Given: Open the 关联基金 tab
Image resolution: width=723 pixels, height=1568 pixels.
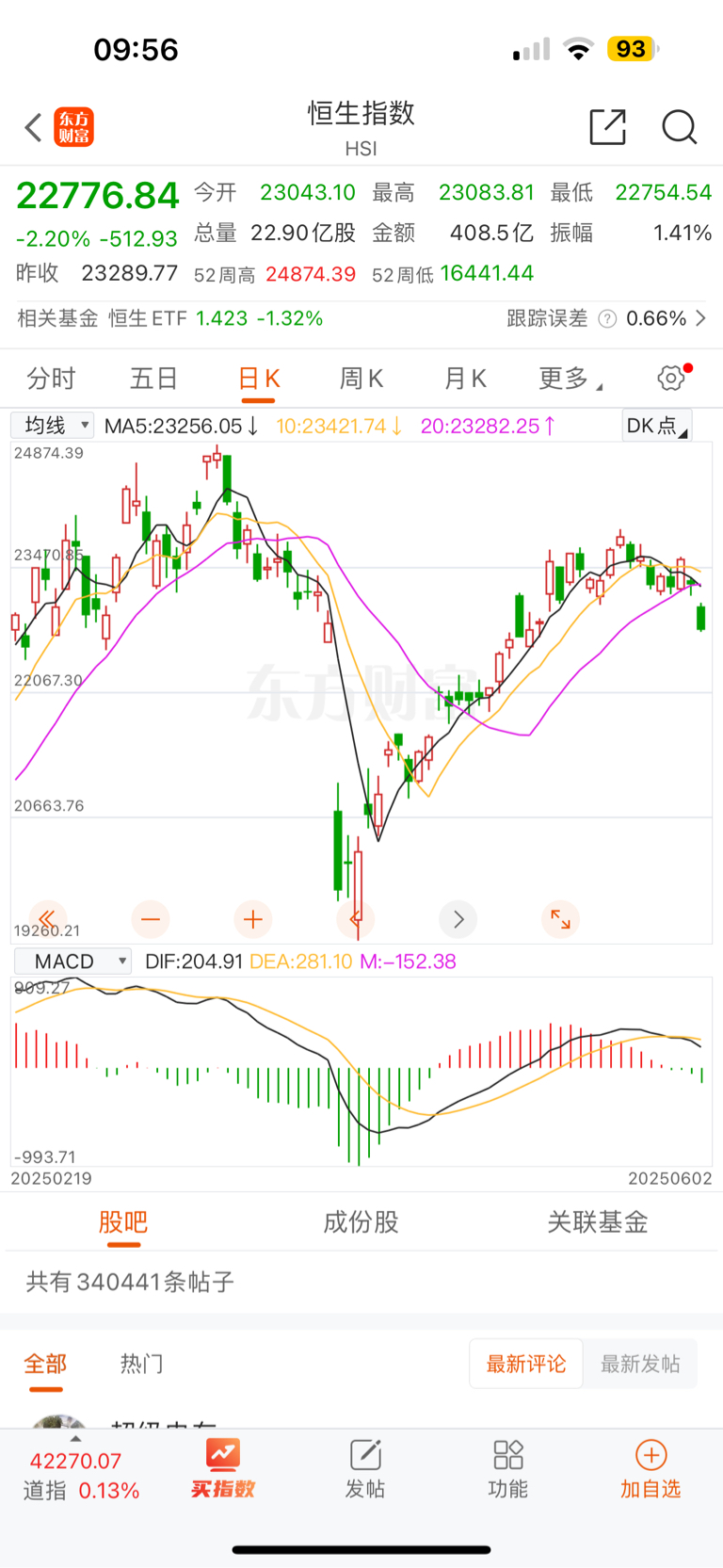Looking at the screenshot, I should [598, 1222].
